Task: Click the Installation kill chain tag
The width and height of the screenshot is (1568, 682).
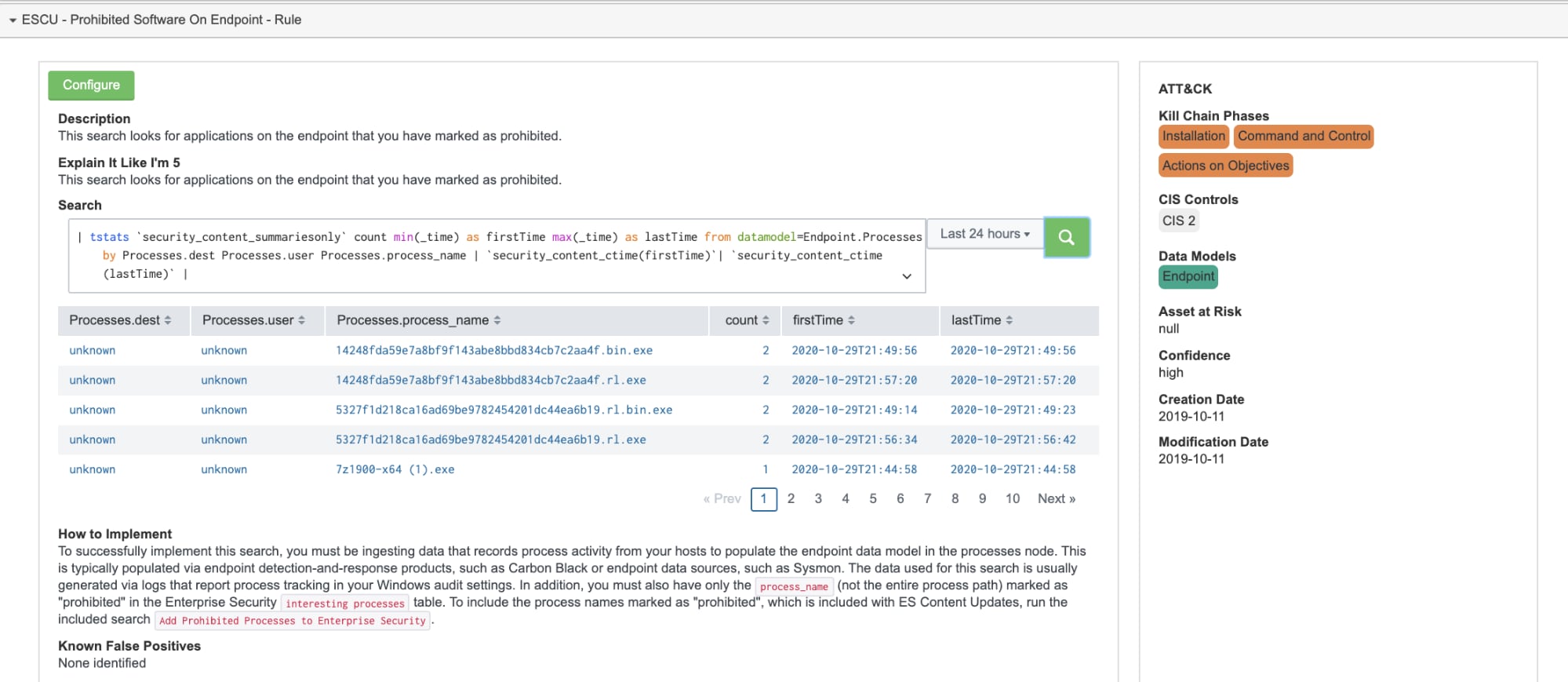Action: pos(1193,137)
